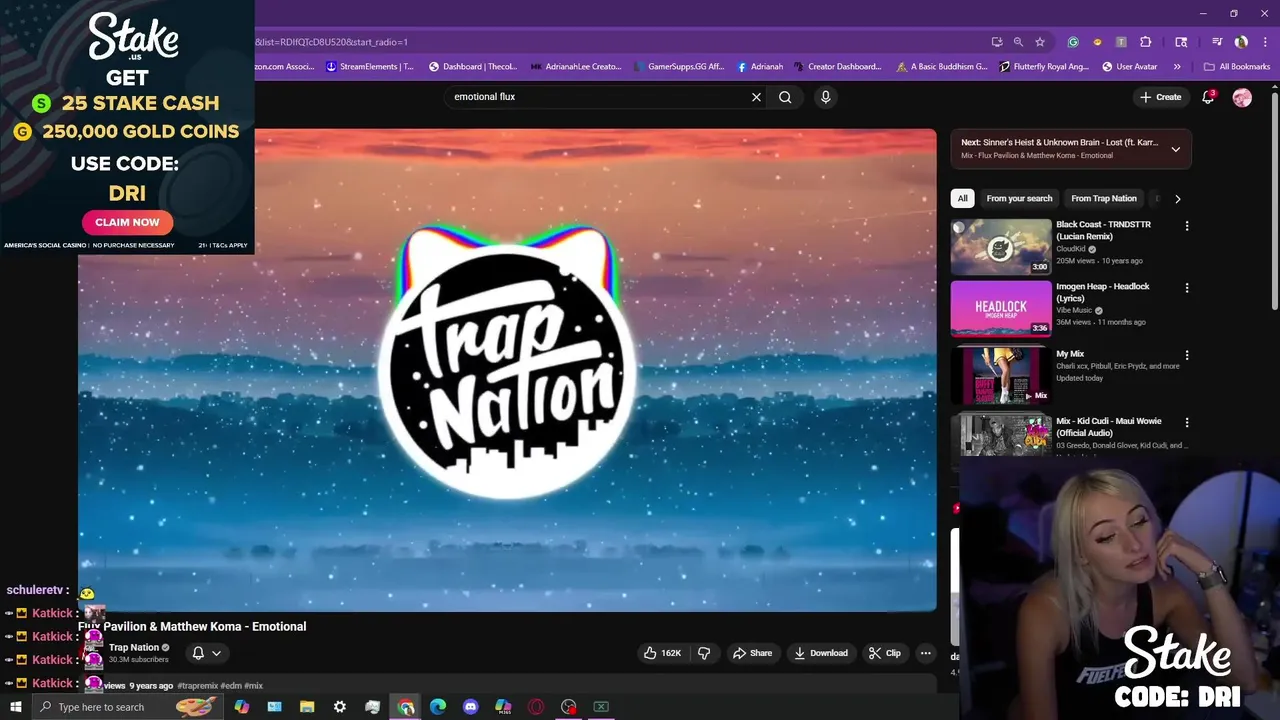This screenshot has height=720, width=1280.
Task: Show more filter chips with right arrow
Action: 1177,198
